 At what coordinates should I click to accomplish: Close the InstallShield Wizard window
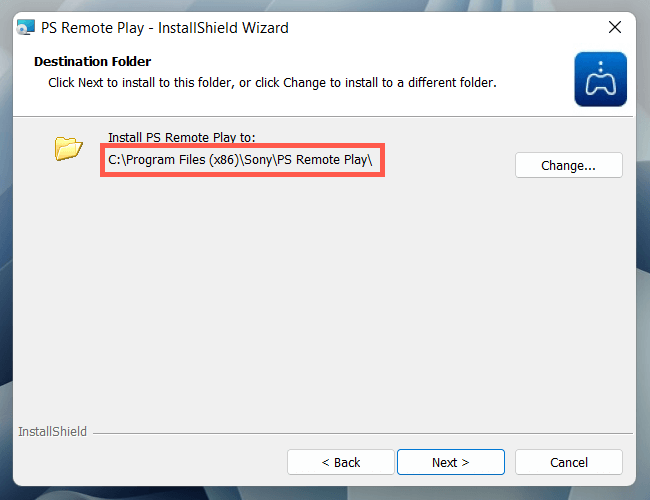[x=614, y=27]
